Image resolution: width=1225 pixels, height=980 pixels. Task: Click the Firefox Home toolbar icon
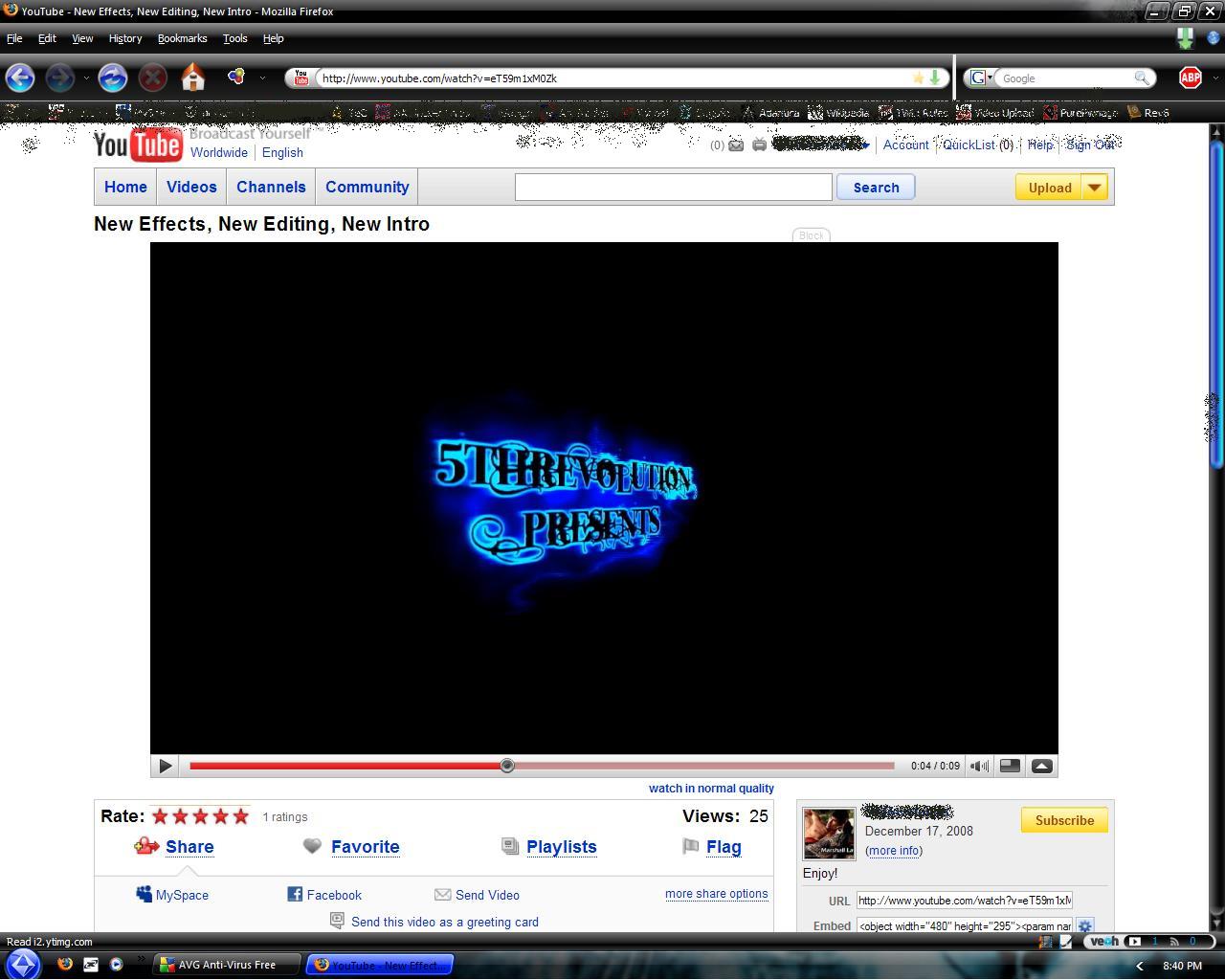coord(193,78)
